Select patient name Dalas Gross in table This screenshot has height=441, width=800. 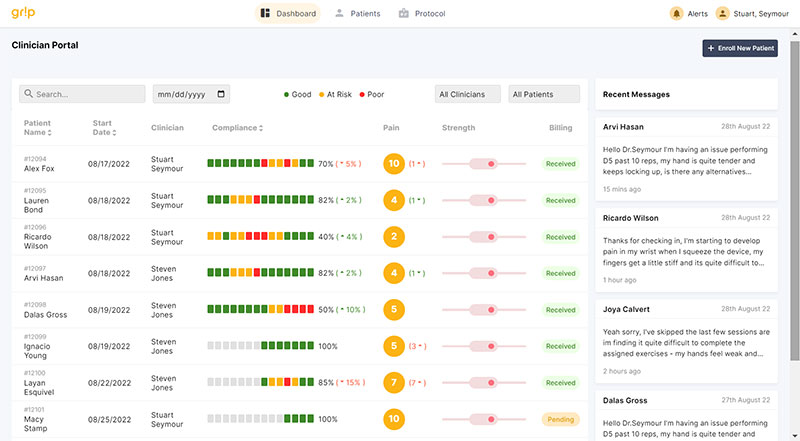pos(45,315)
